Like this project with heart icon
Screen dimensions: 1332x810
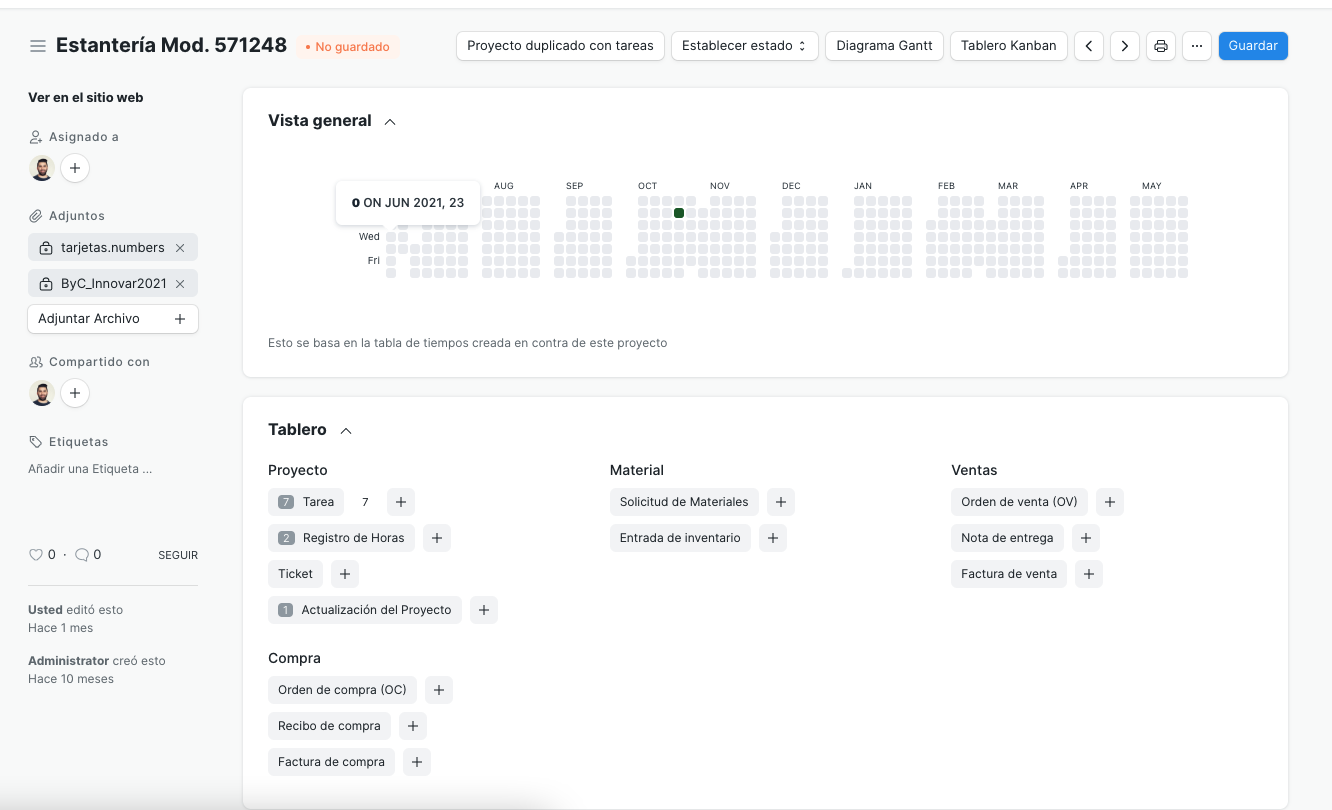click(x=36, y=555)
